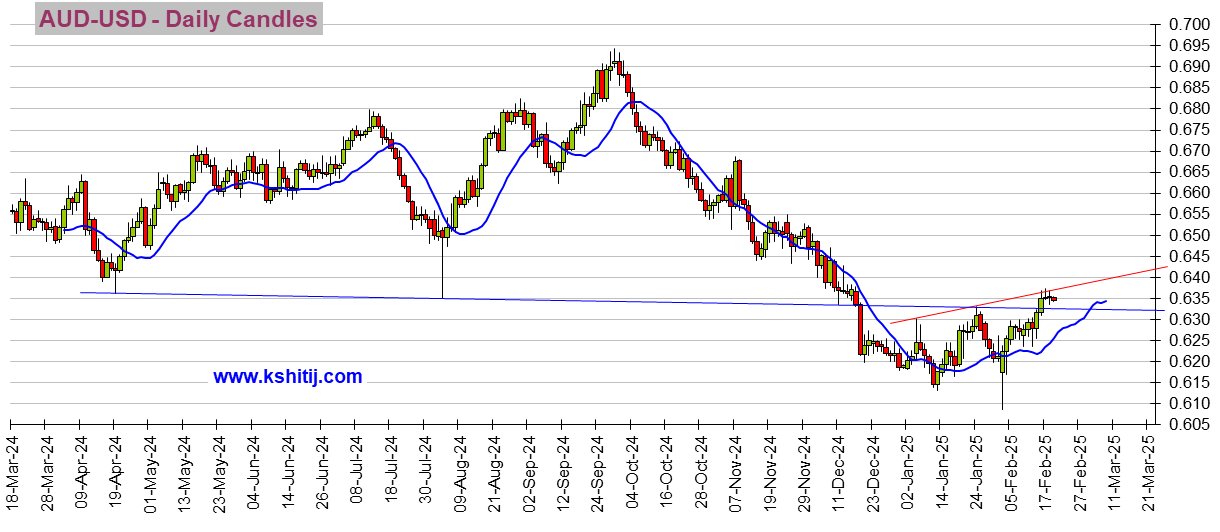Click the lowest wick tip near 0.609
Viewport: 1220px width, 532px height.
point(1002,406)
